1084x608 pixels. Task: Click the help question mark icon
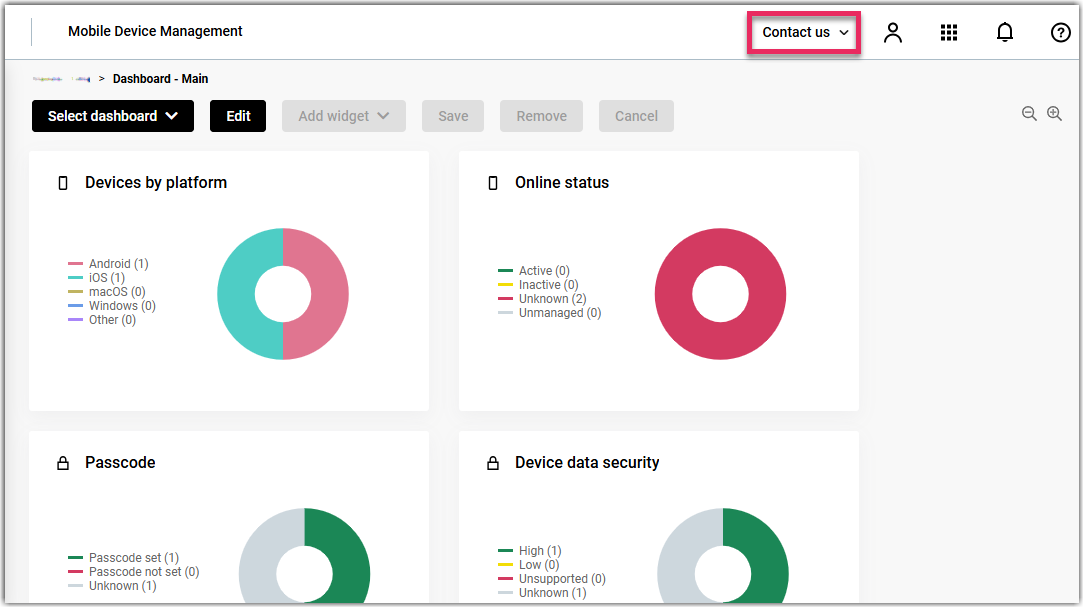click(1060, 33)
